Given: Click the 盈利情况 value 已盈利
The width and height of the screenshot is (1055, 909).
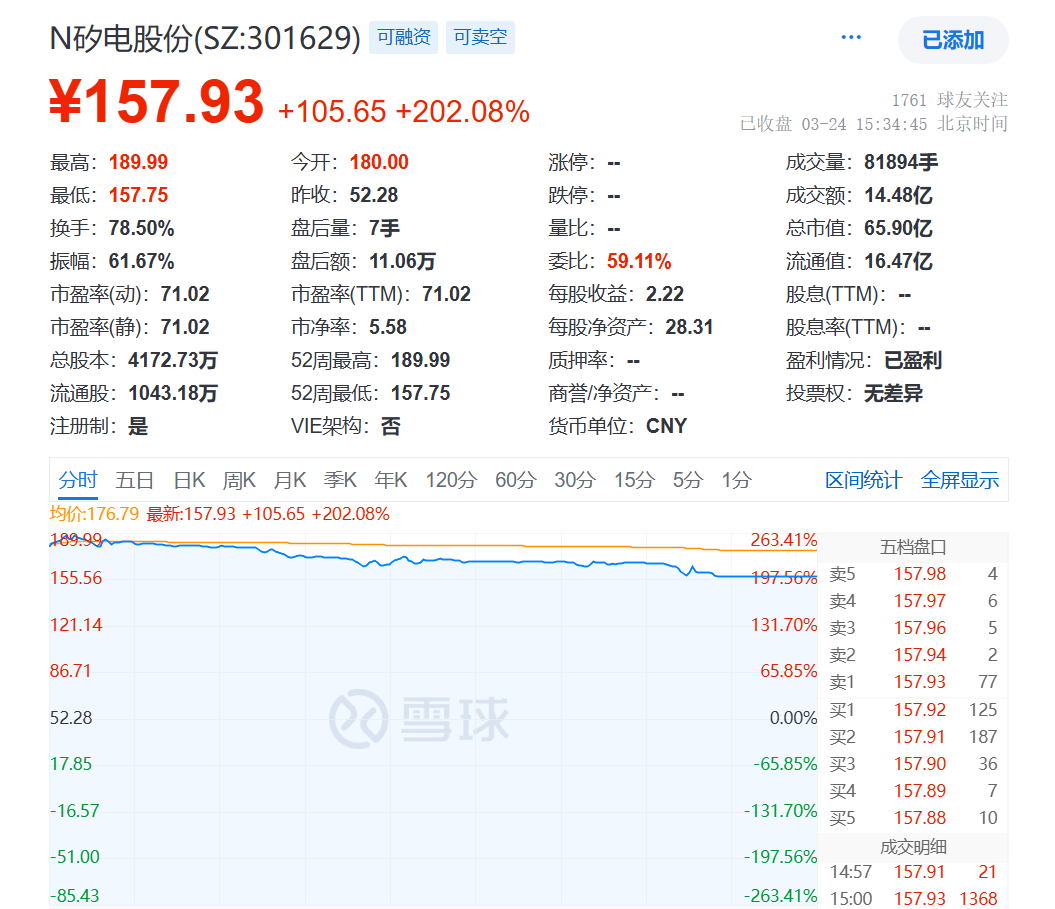Looking at the screenshot, I should tap(912, 360).
